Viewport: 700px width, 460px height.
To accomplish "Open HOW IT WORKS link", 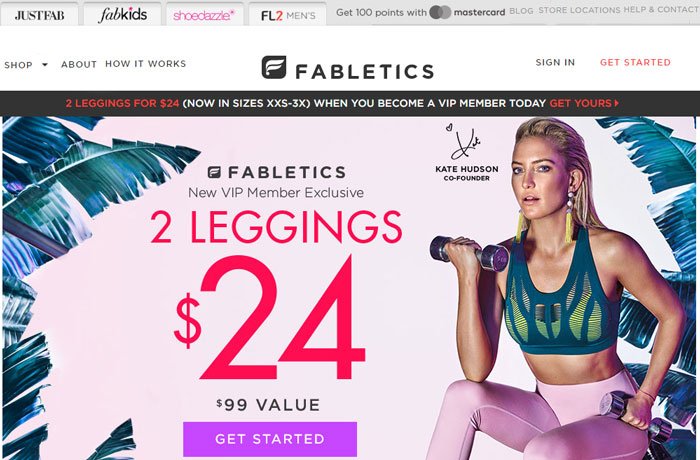I will (146, 64).
